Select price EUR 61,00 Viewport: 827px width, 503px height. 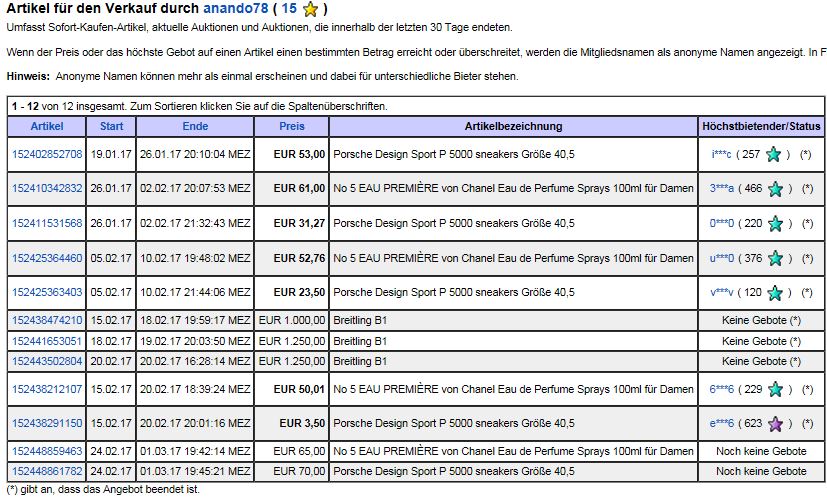point(299,188)
